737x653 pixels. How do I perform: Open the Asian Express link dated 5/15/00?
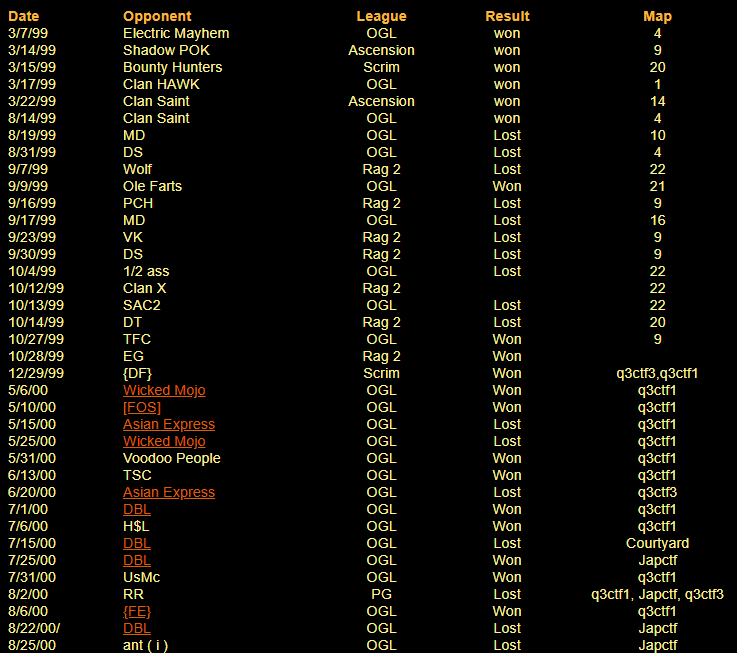tap(168, 424)
